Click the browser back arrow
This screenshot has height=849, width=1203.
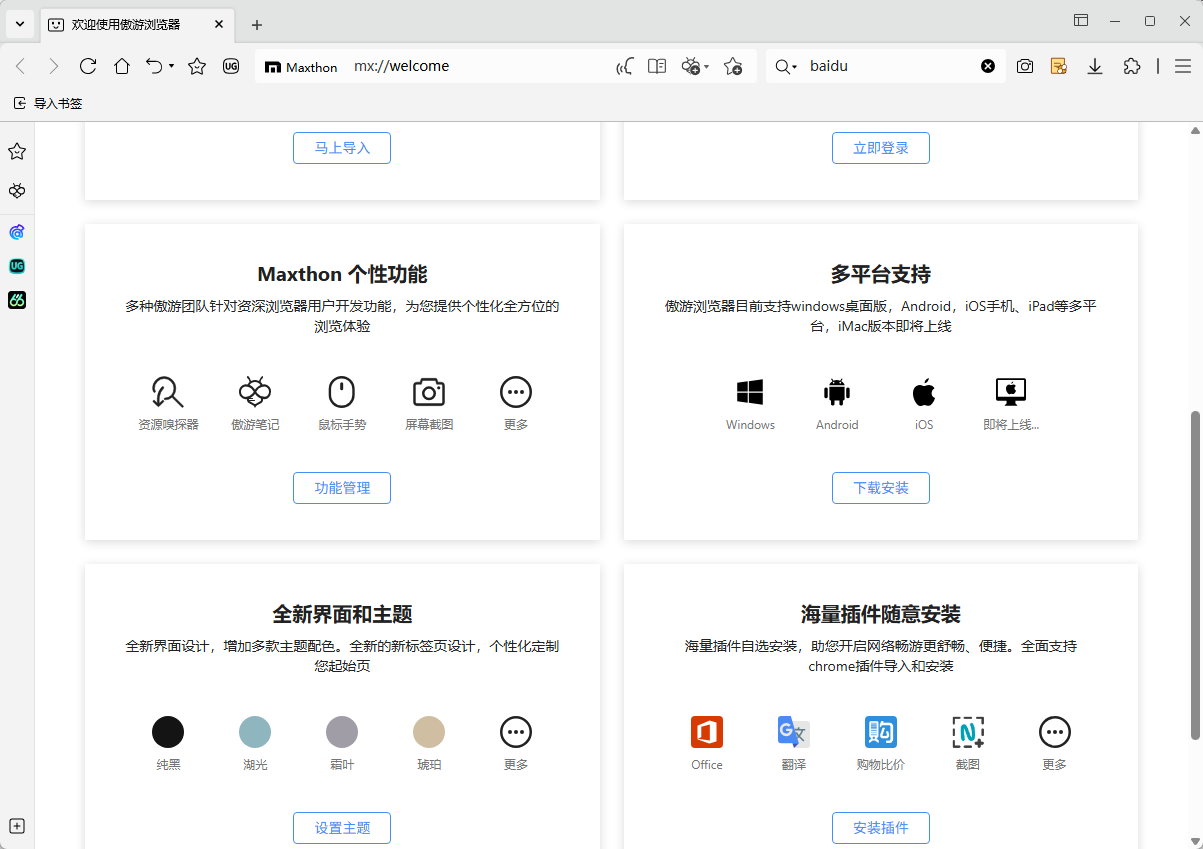point(20,66)
